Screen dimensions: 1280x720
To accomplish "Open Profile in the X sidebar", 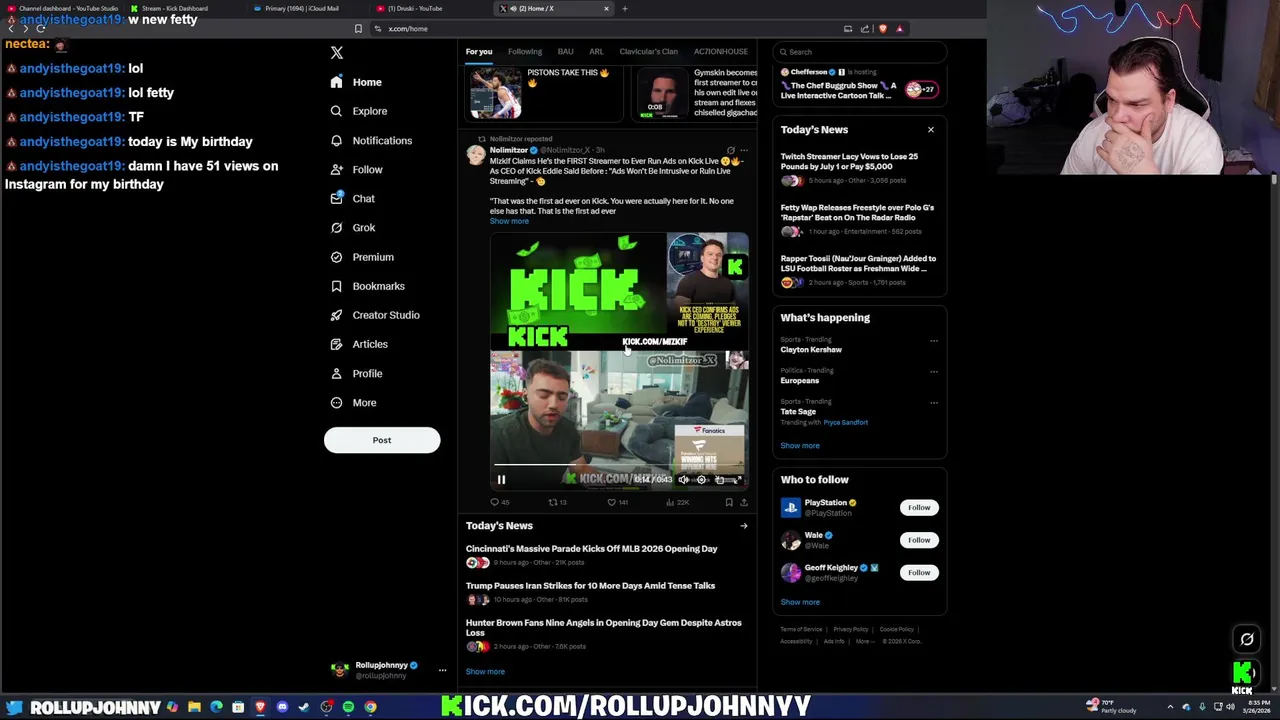I will pyautogui.click(x=356, y=373).
